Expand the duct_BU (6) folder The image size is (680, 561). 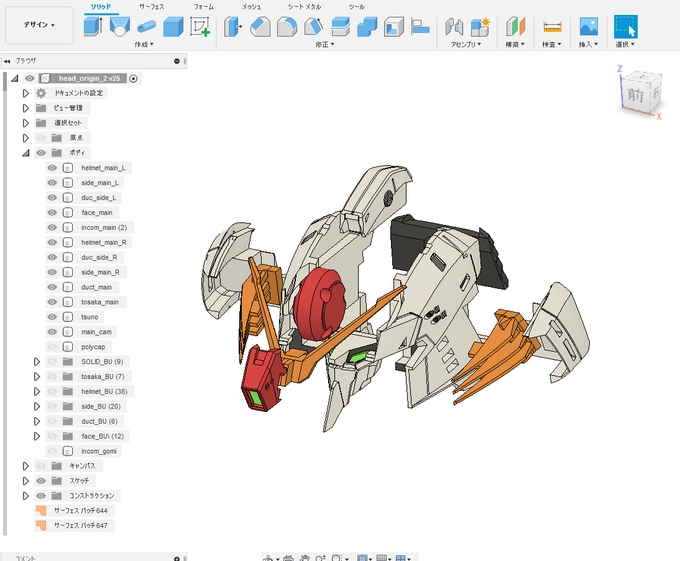(x=37, y=421)
